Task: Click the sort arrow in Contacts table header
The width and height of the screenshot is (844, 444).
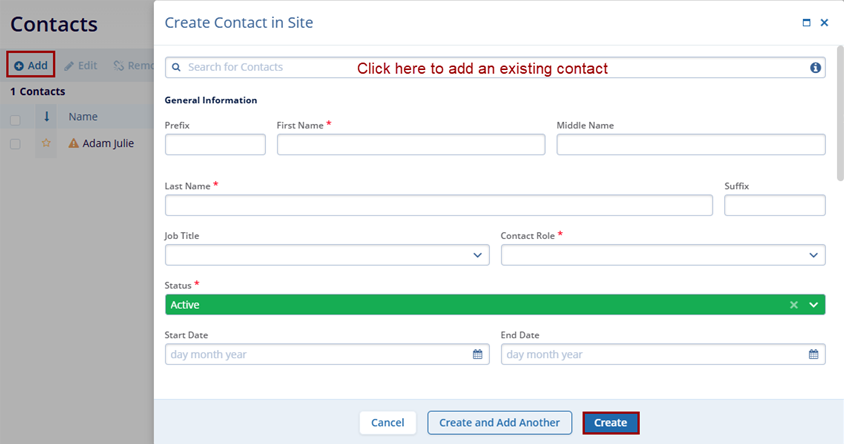Action: coord(46,117)
